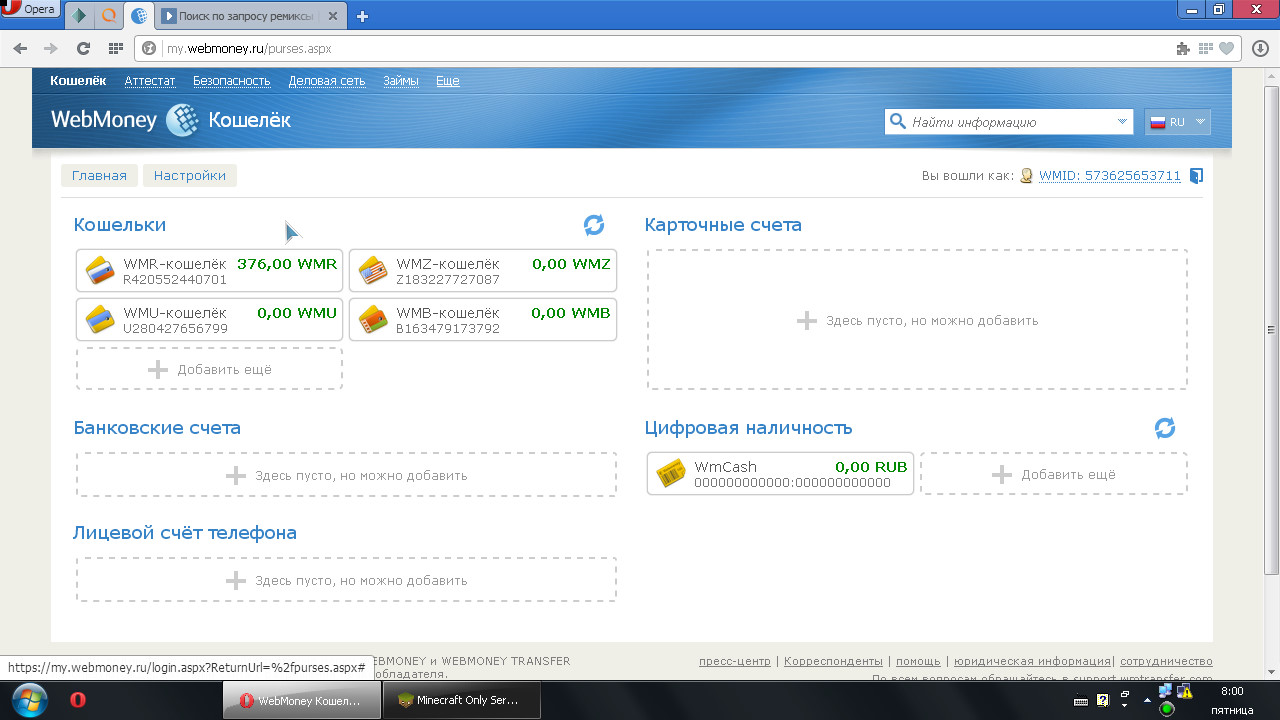Switch to the pinned orange Q tab
The height and width of the screenshot is (720, 1280).
tap(110, 16)
